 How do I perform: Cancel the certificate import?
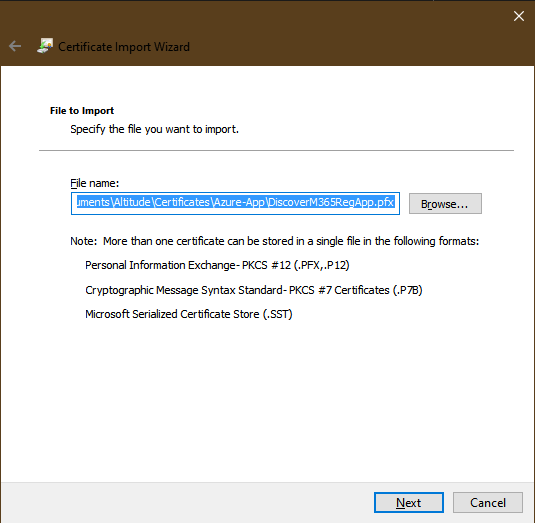pos(488,502)
